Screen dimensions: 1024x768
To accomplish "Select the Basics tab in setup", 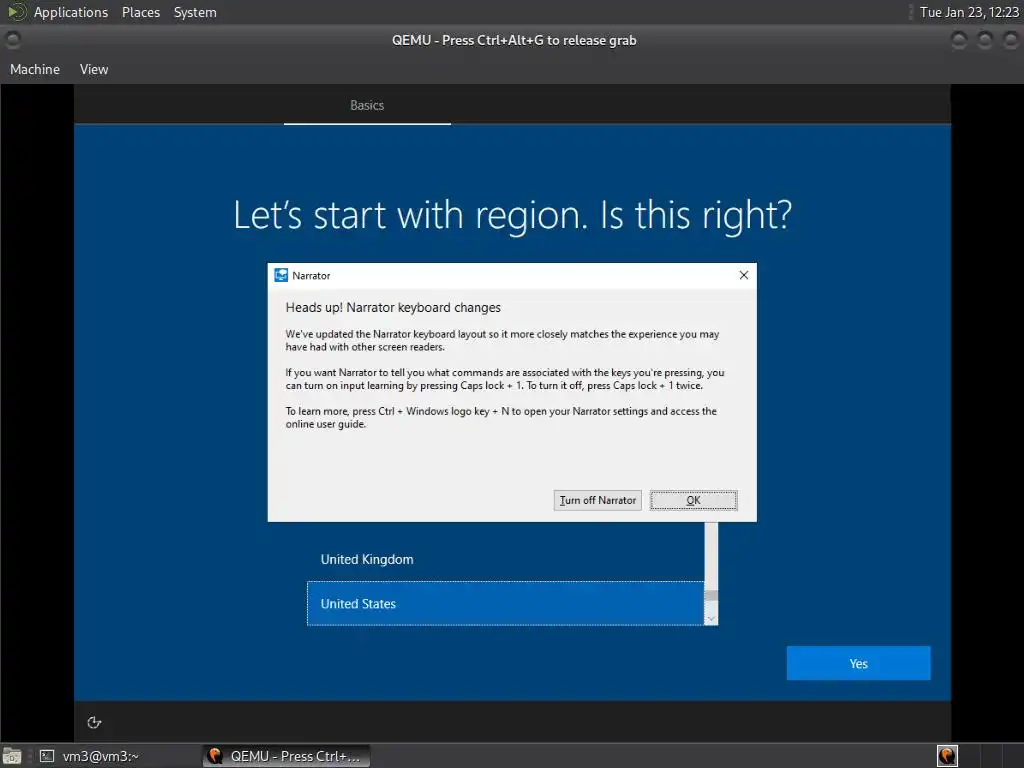I will click(367, 105).
